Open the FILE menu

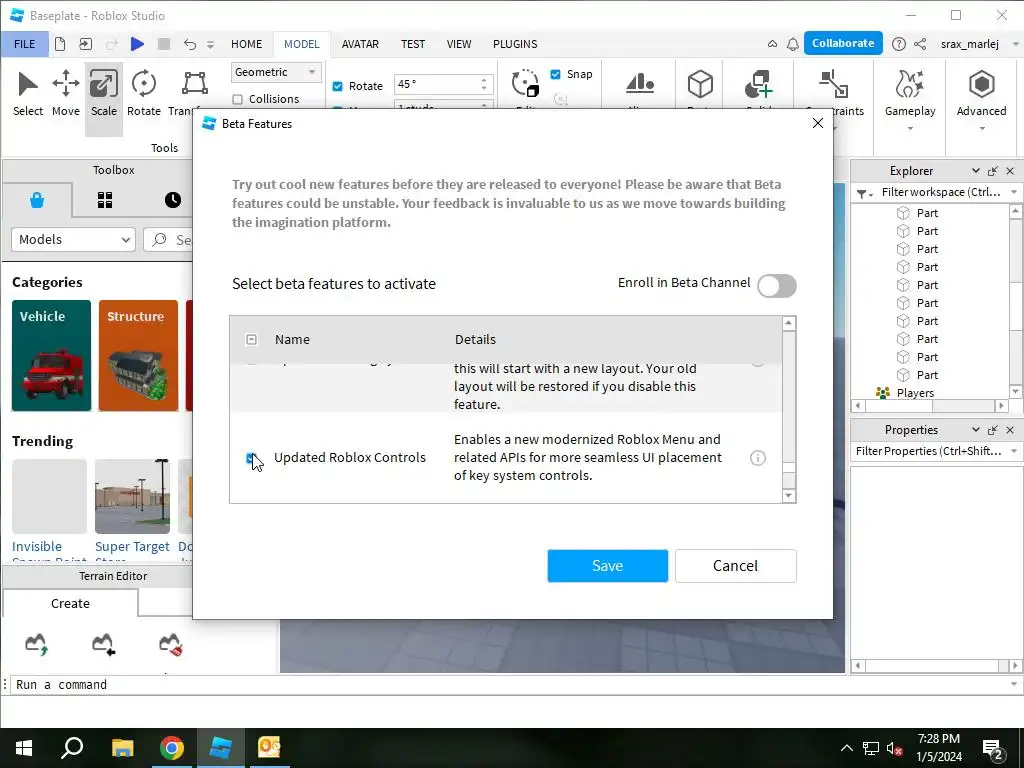click(25, 44)
